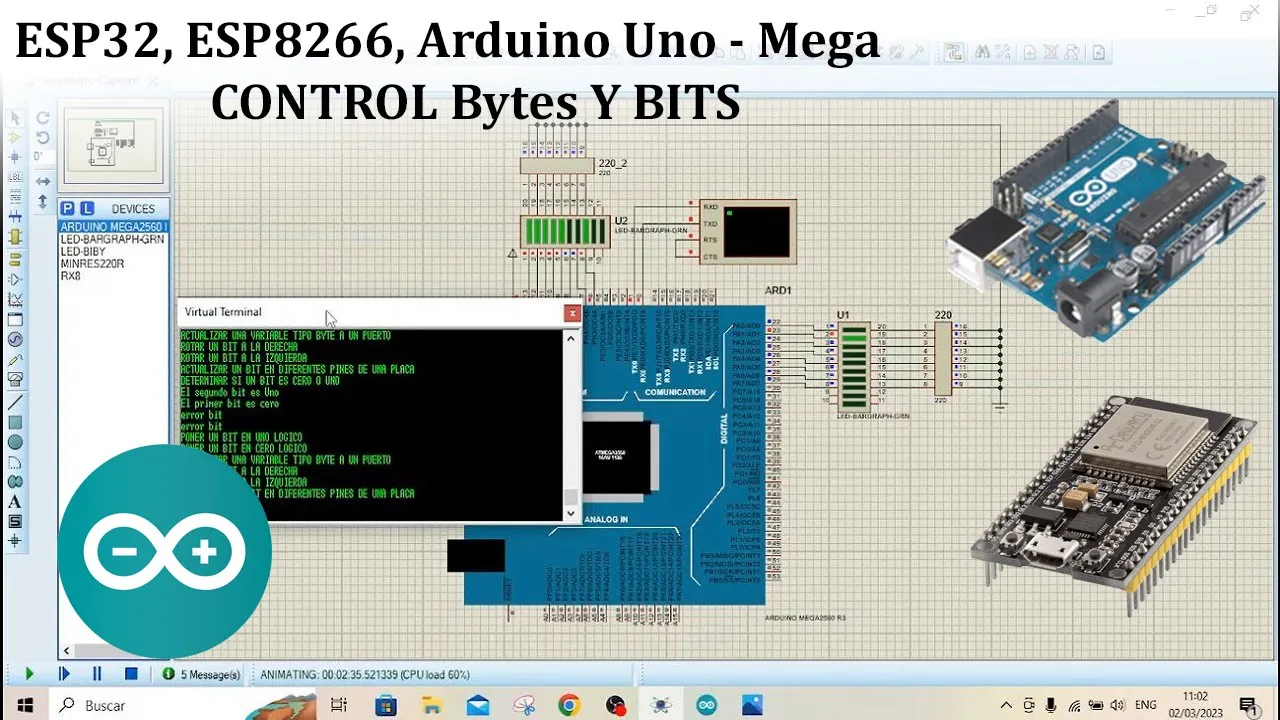Pause the running simulation
The height and width of the screenshot is (720, 1280).
click(x=97, y=675)
